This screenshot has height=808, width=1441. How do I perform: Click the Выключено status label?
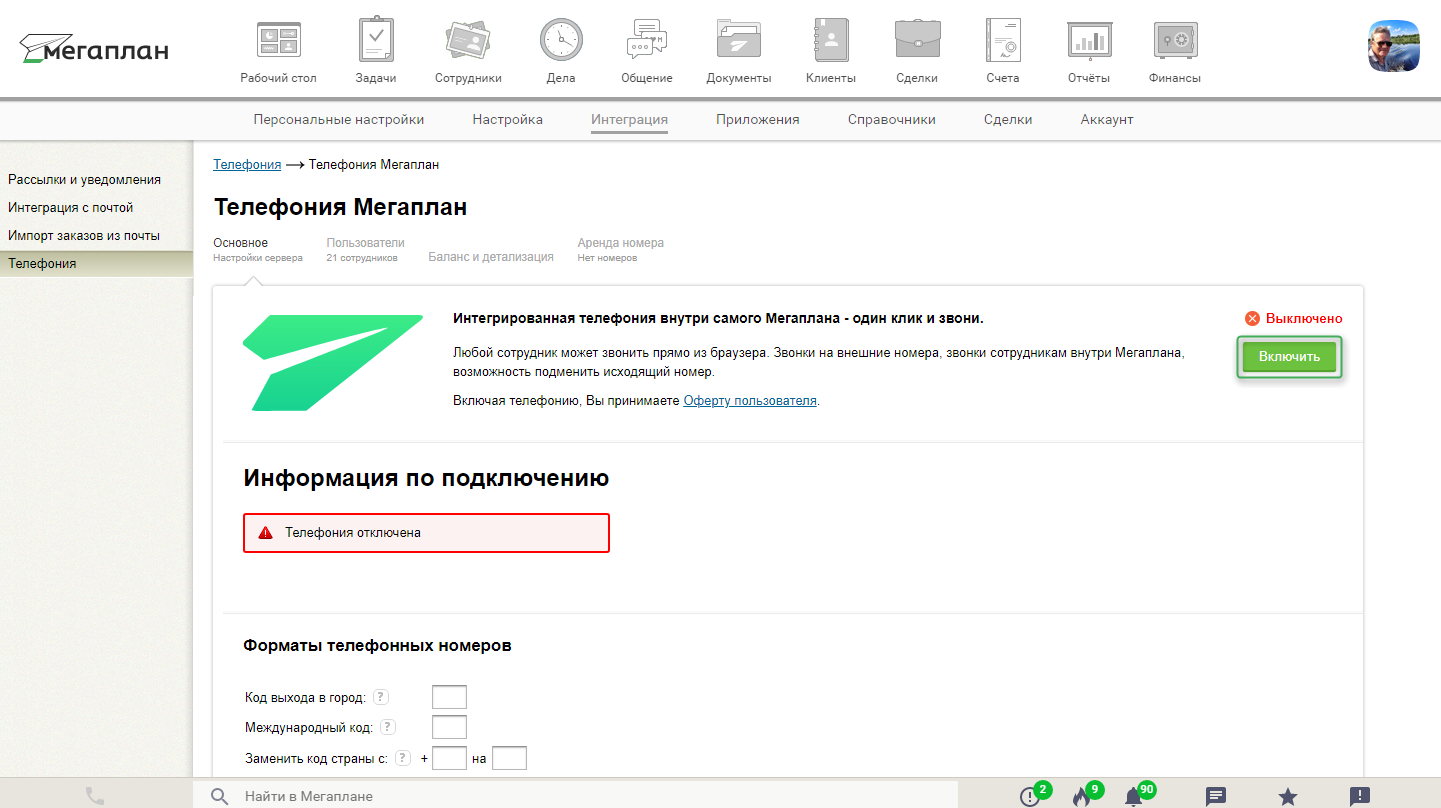click(1304, 318)
